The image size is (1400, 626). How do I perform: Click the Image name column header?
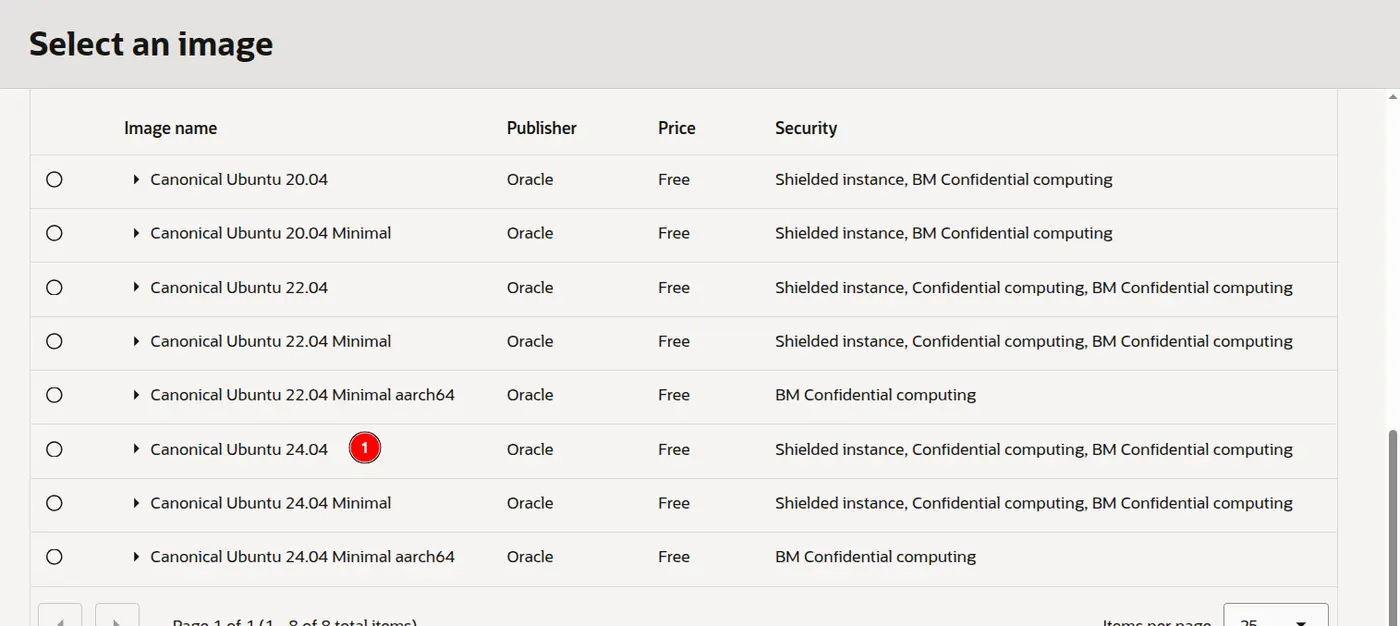tap(170, 128)
